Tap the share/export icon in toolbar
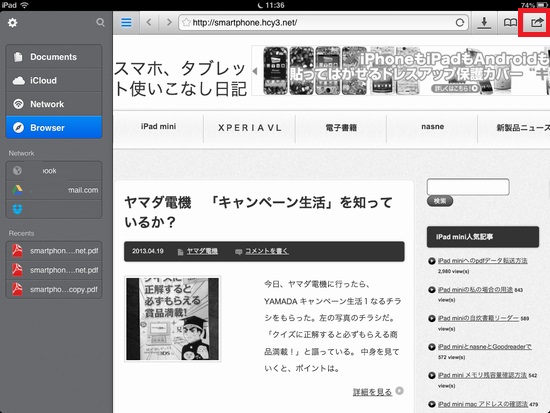This screenshot has height=413, width=550. 536,23
